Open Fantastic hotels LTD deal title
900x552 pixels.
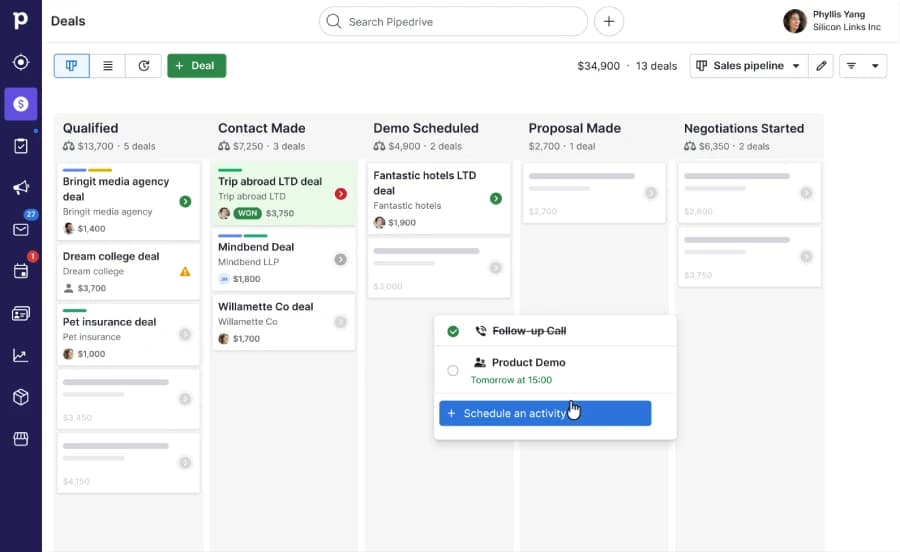pos(425,183)
